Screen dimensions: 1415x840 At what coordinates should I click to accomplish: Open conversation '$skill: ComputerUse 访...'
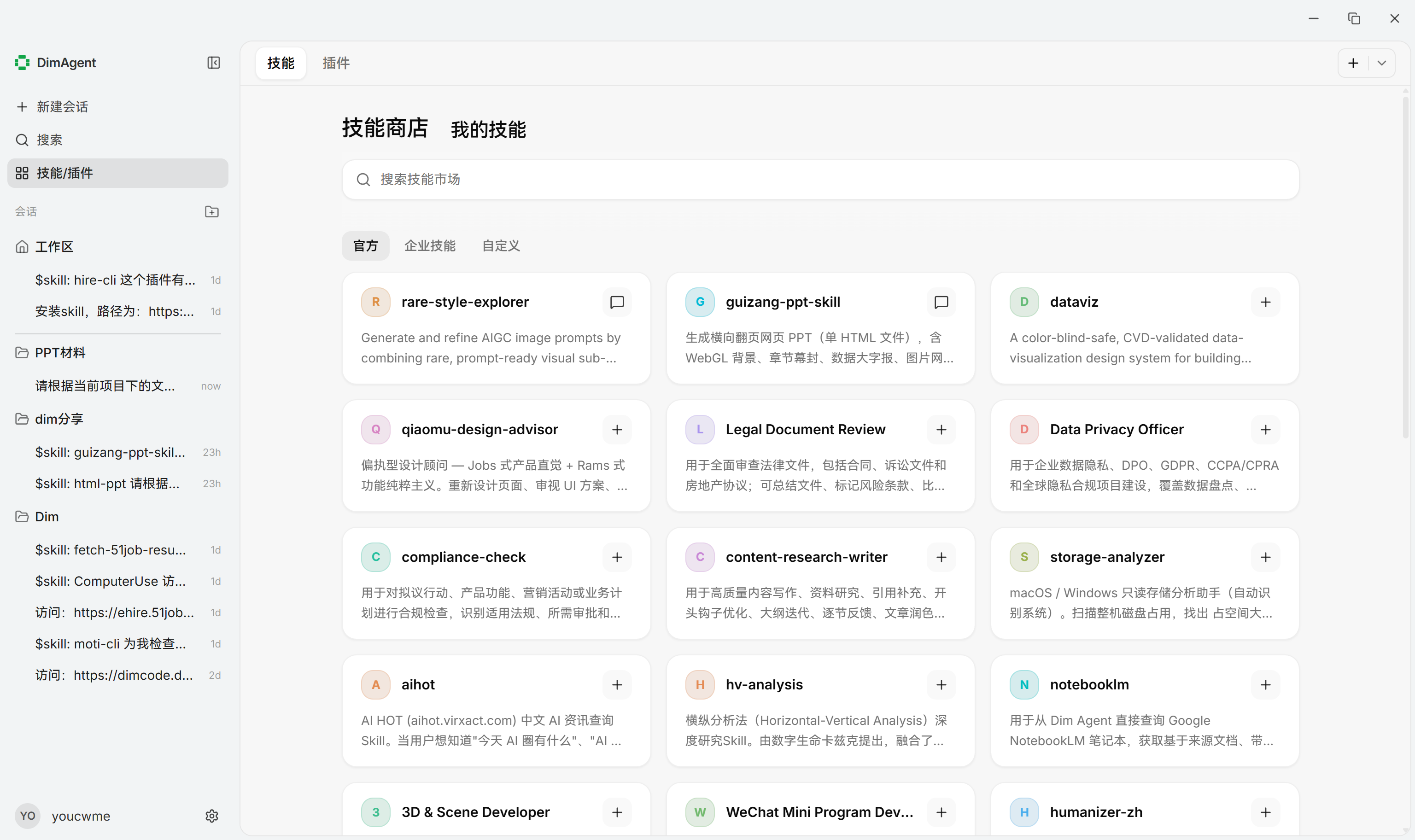tap(118, 581)
